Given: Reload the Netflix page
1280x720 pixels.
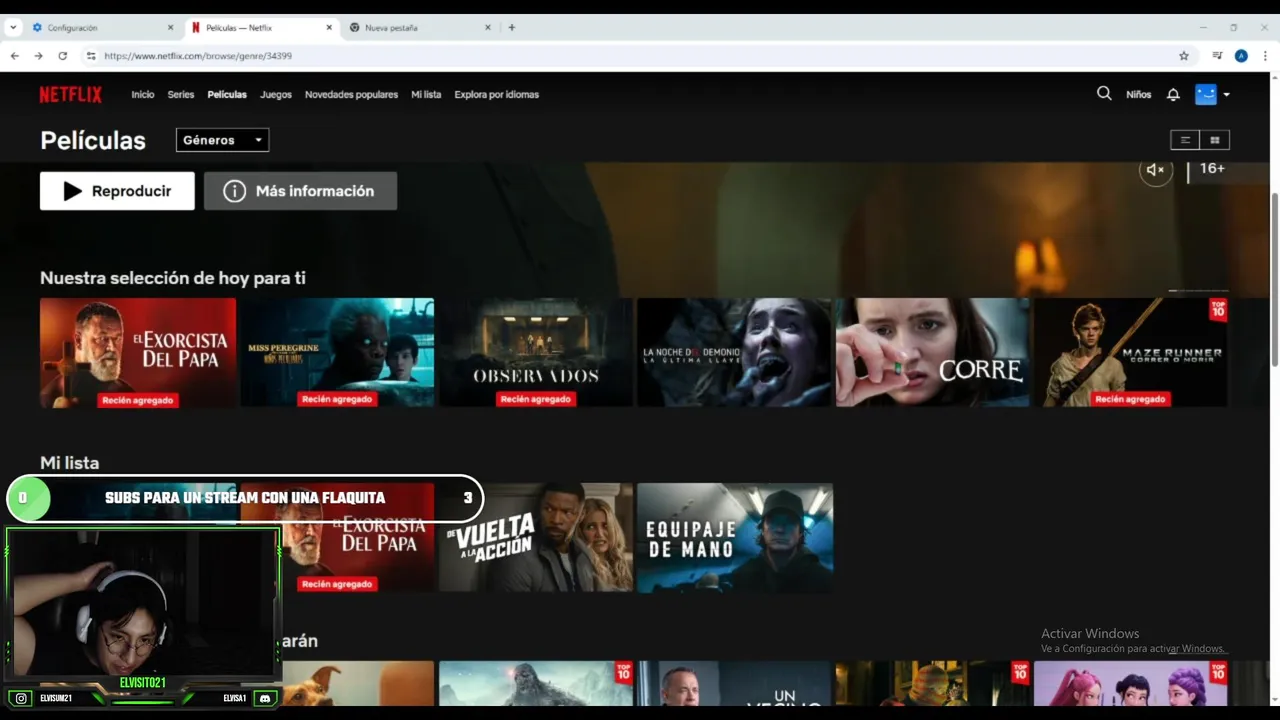Looking at the screenshot, I should point(63,56).
